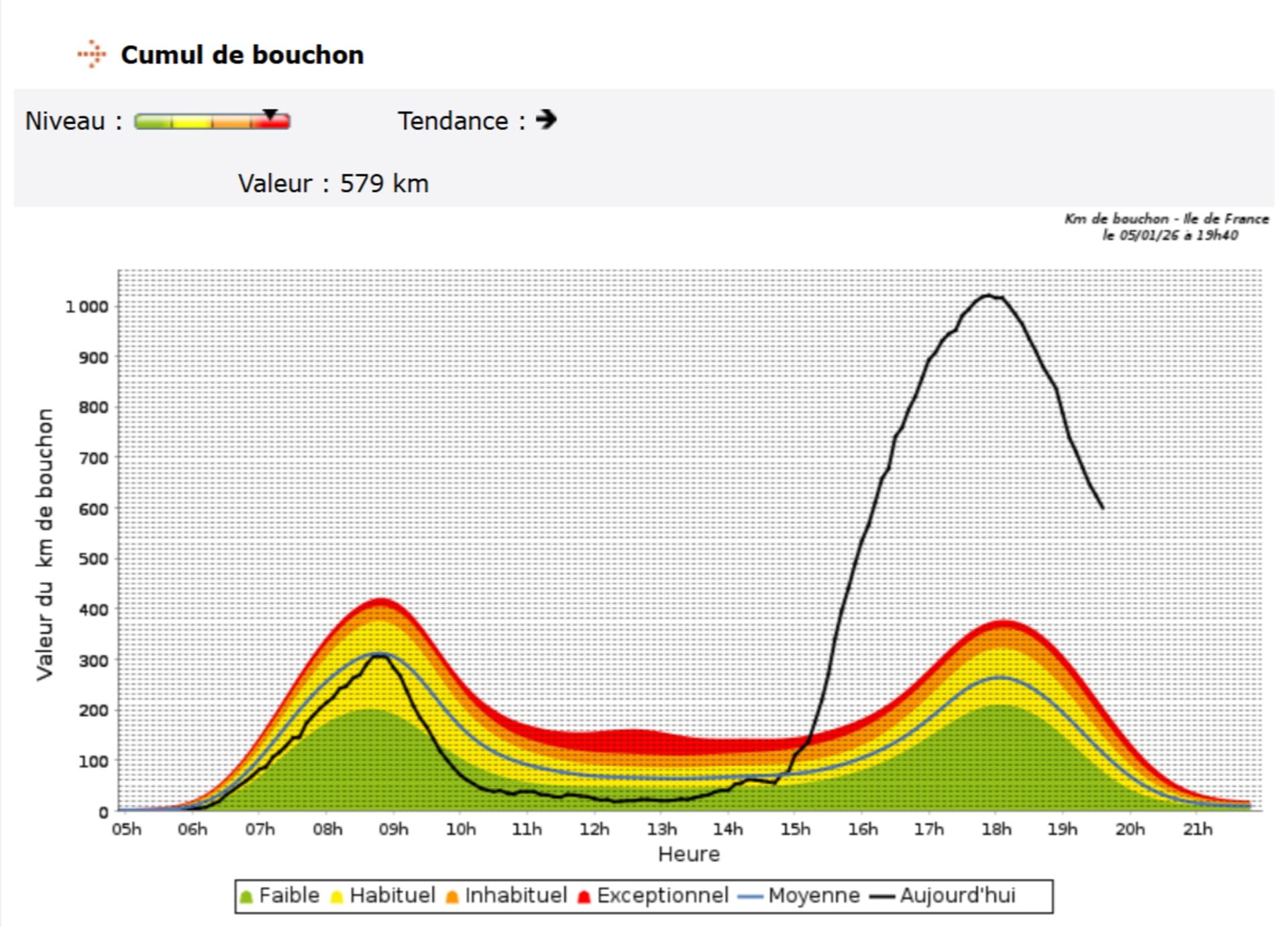Click the Valeur 579 km text

[x=333, y=184]
